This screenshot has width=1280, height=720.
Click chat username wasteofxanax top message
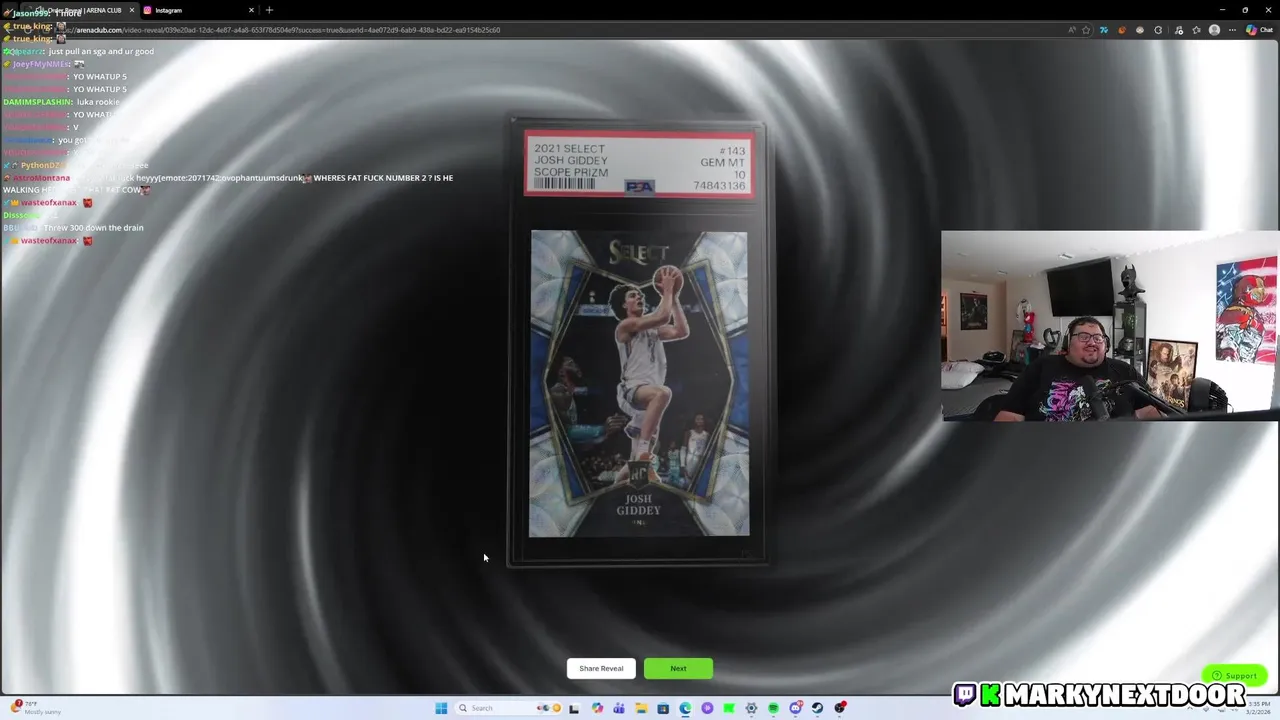tap(49, 203)
